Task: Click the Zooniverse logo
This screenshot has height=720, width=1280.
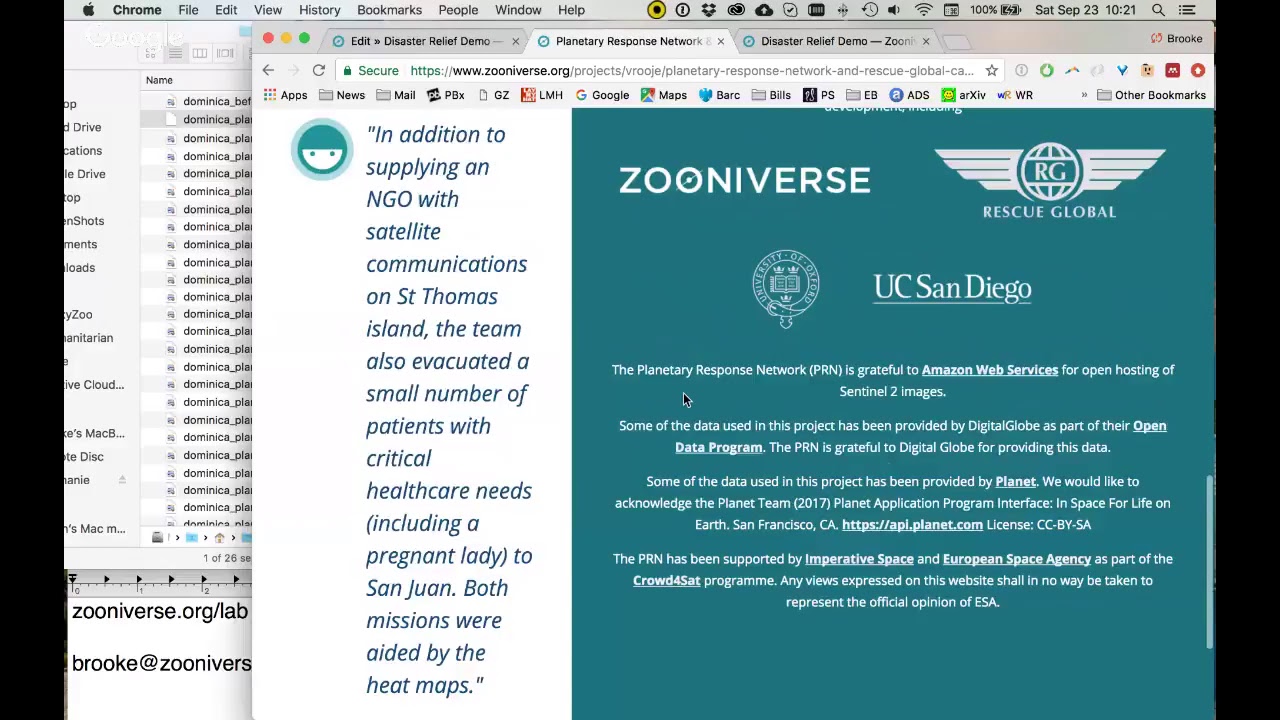Action: 744,180
